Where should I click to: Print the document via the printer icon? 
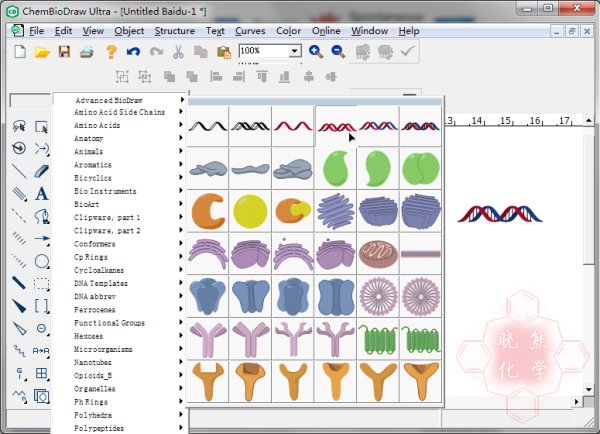87,52
